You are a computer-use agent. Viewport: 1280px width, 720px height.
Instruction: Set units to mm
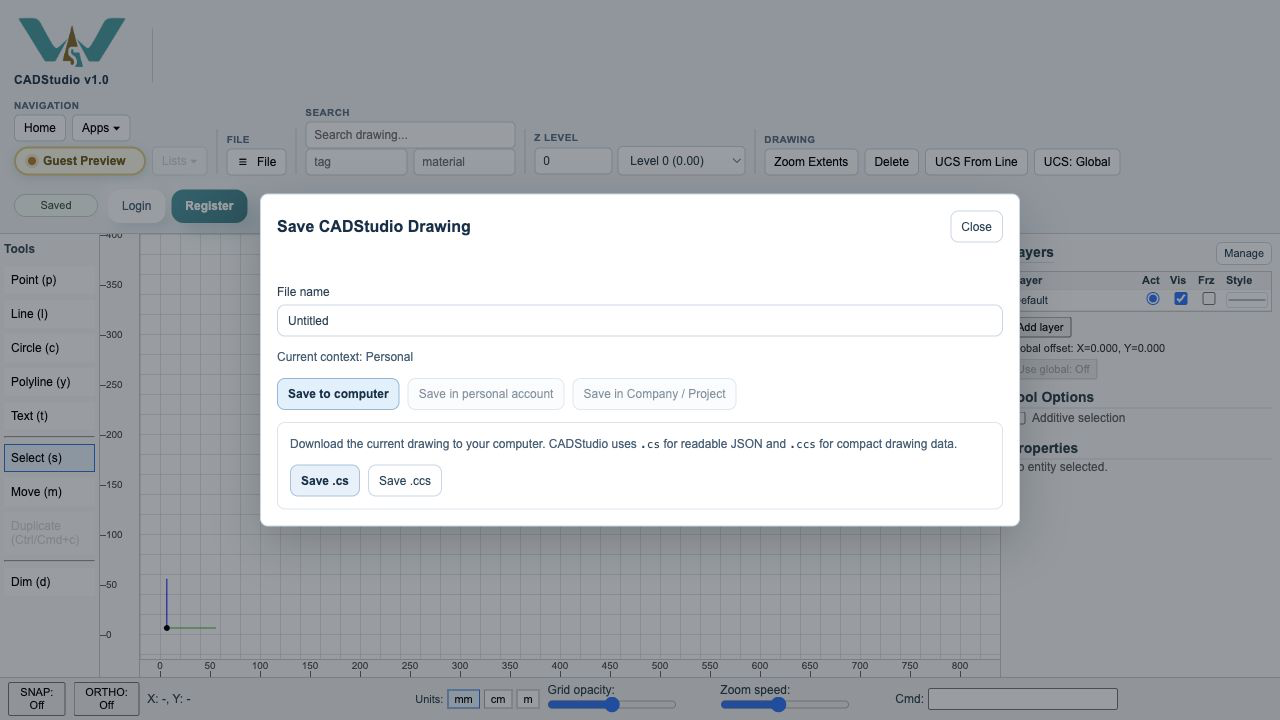coord(463,699)
